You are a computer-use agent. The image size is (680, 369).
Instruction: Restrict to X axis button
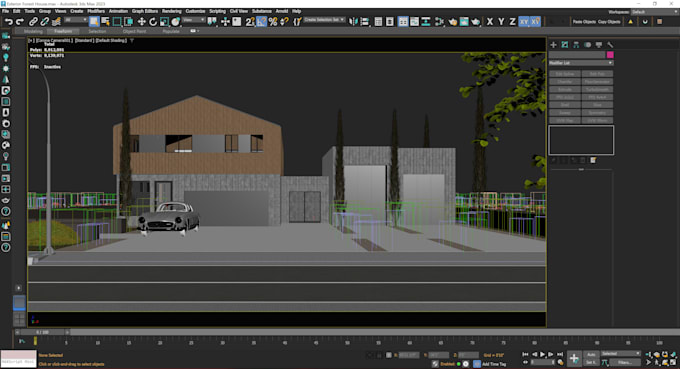[x=490, y=22]
